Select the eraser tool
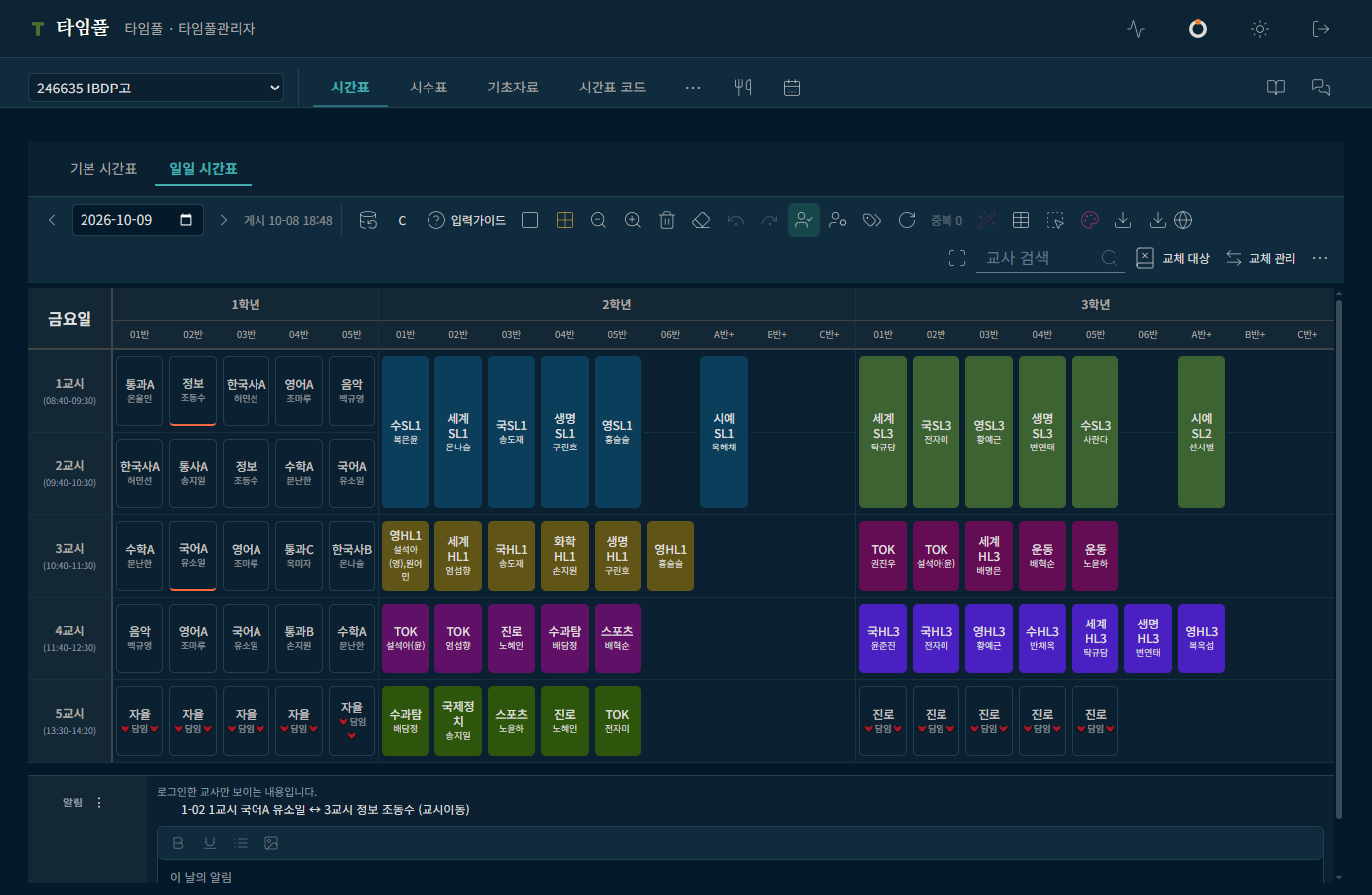The width and height of the screenshot is (1372, 895). point(701,220)
